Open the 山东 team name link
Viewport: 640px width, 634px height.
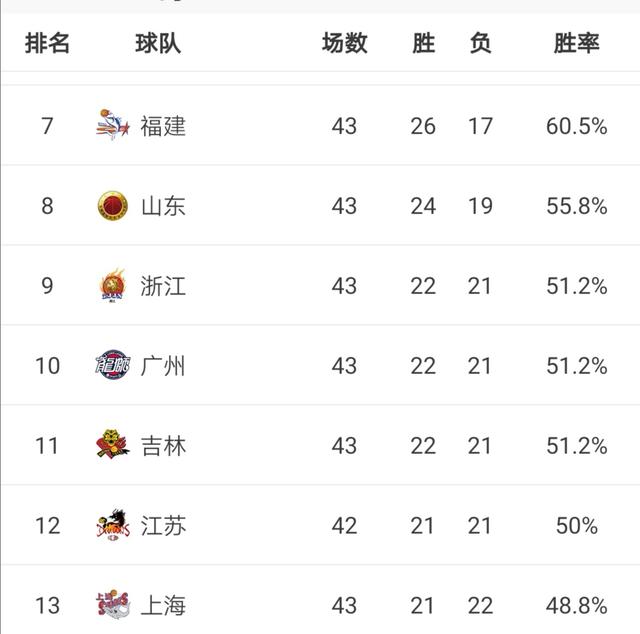point(163,206)
